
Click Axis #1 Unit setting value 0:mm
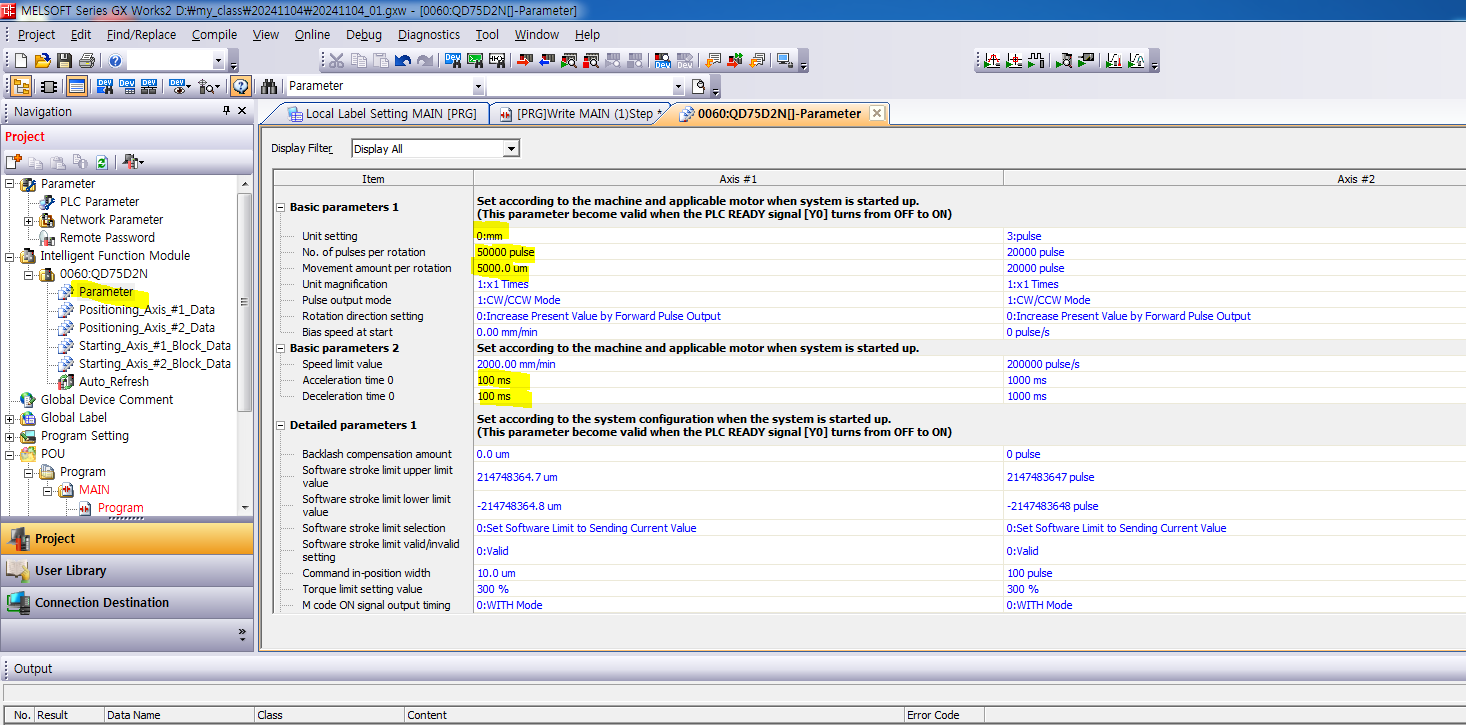pyautogui.click(x=738, y=236)
